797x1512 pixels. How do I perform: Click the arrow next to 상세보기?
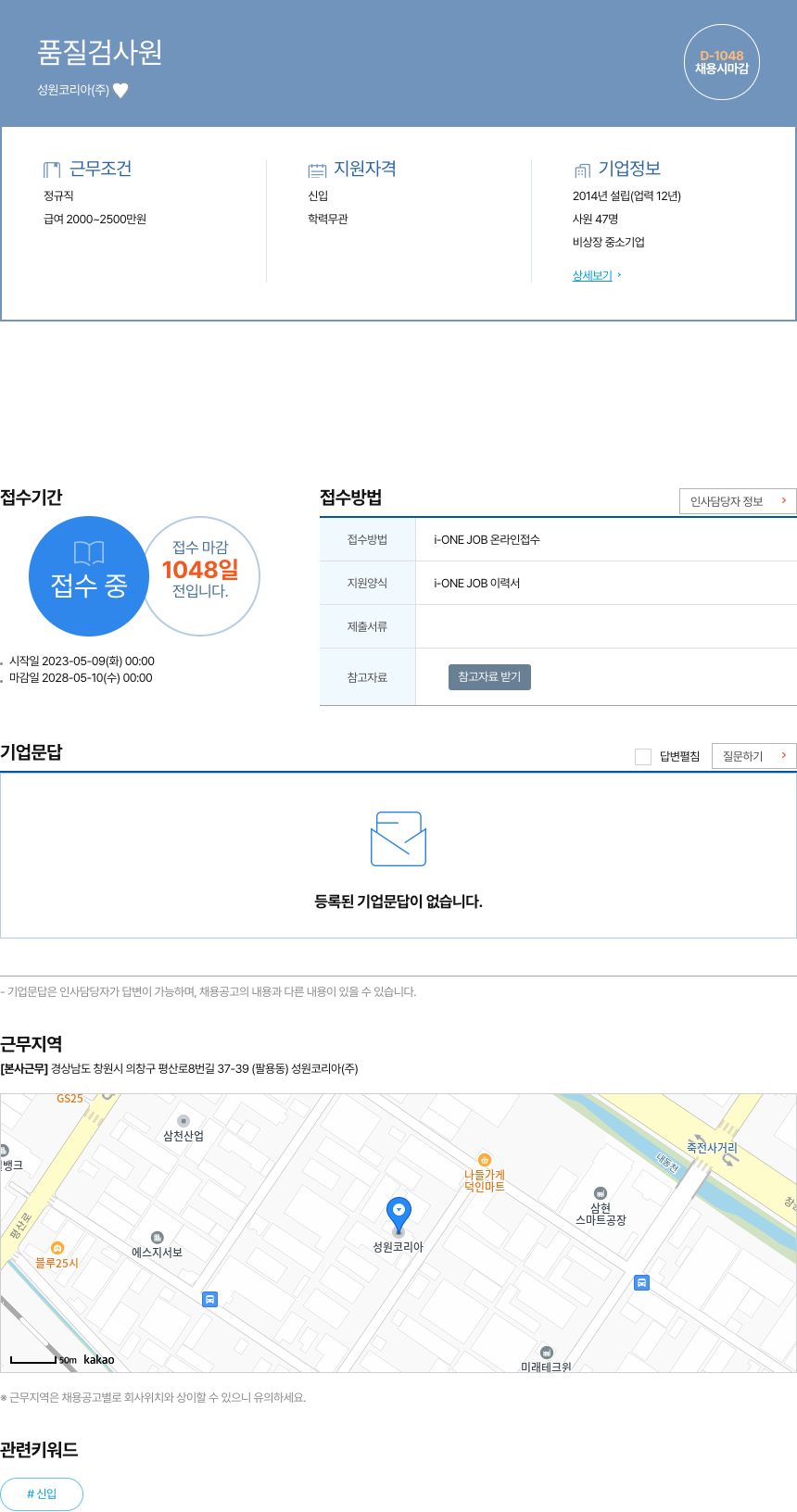(619, 275)
